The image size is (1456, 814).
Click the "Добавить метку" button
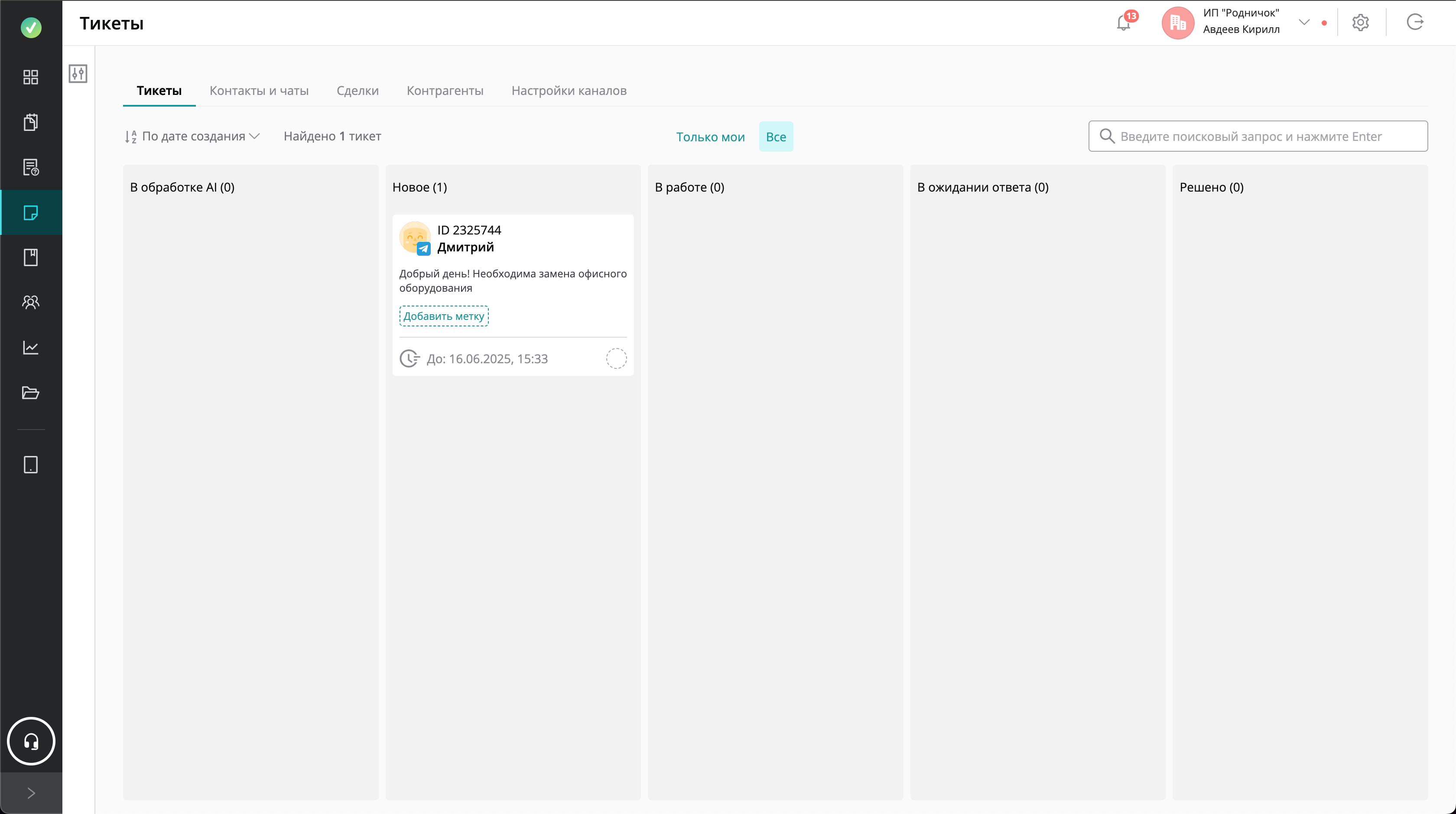(x=444, y=316)
